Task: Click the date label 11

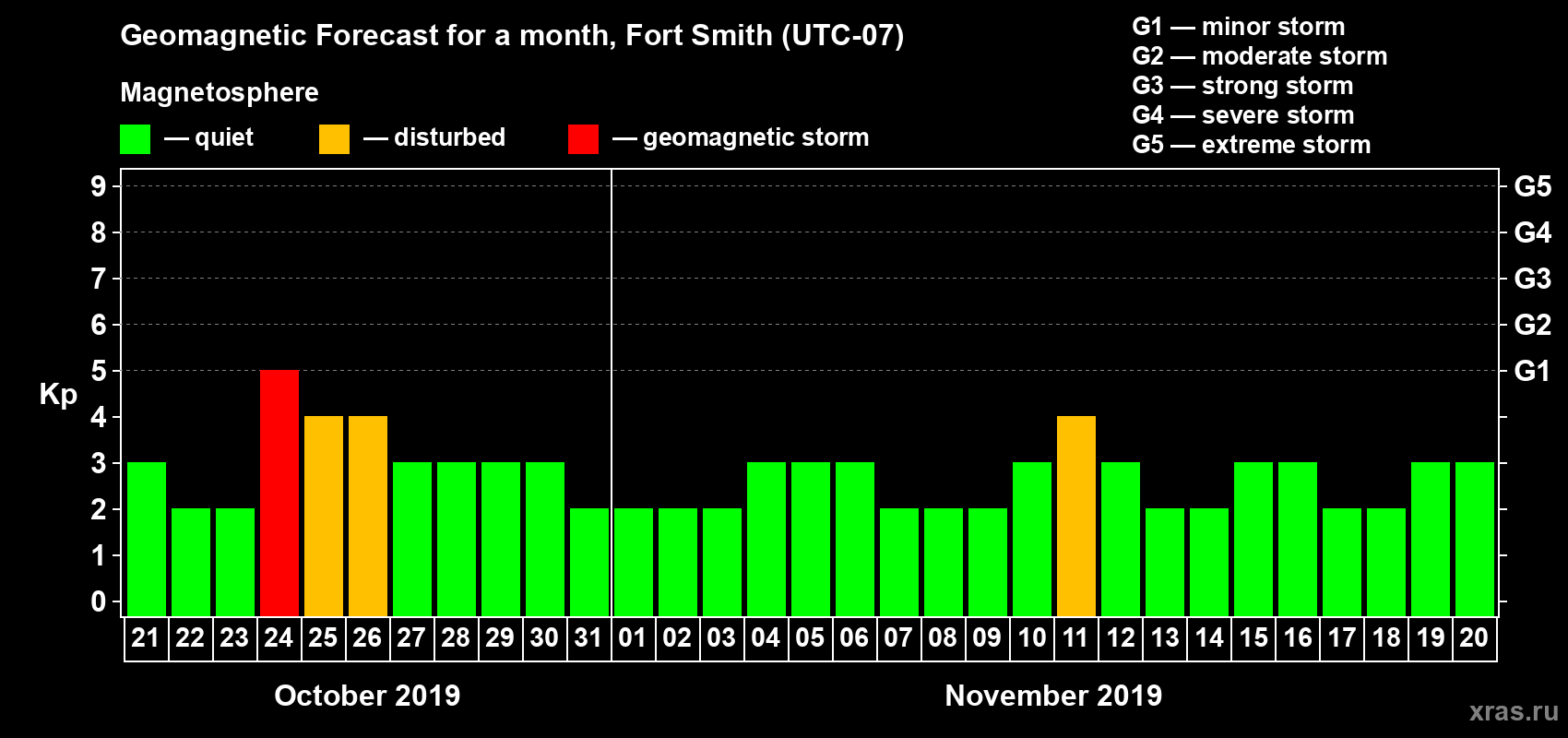Action: [x=1075, y=637]
